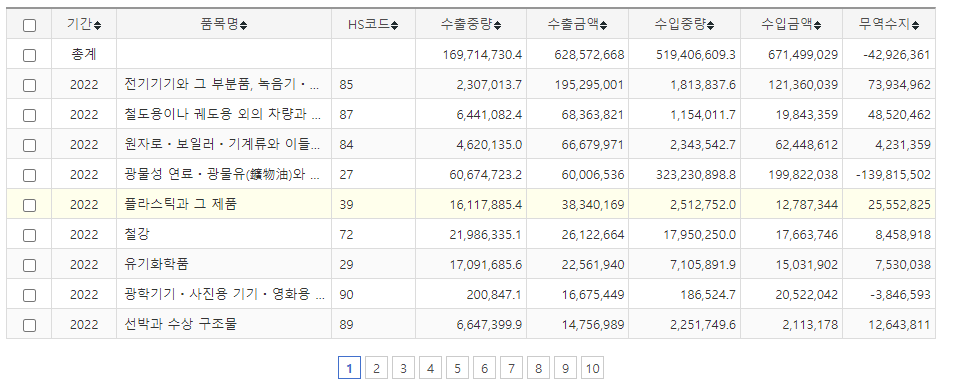Select checkbox for 플라스틱과 그 제품 row
Viewport: 958px width, 386px height.
(29, 205)
